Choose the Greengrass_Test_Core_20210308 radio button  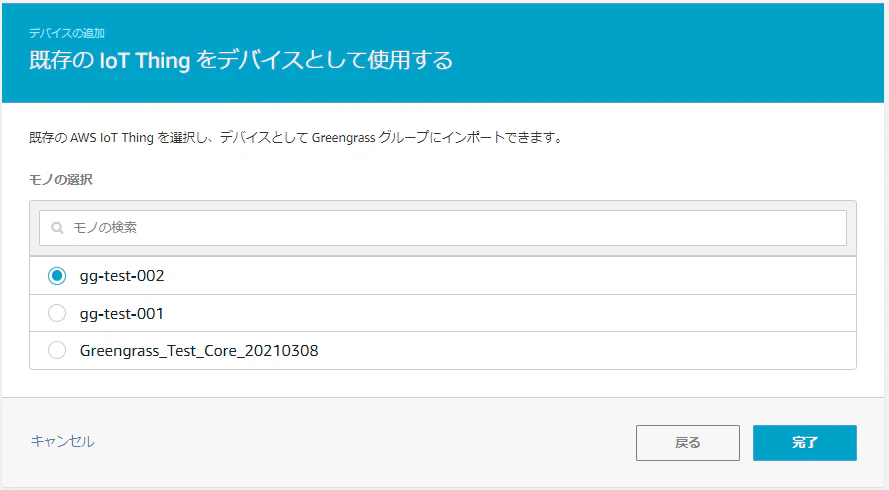coord(57,350)
